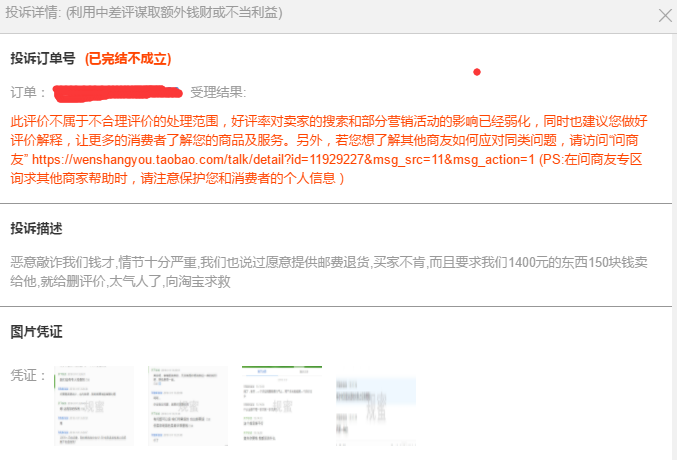Select the 投诉订单号 heading
Image resolution: width=677 pixels, height=460 pixels.
click(43, 58)
